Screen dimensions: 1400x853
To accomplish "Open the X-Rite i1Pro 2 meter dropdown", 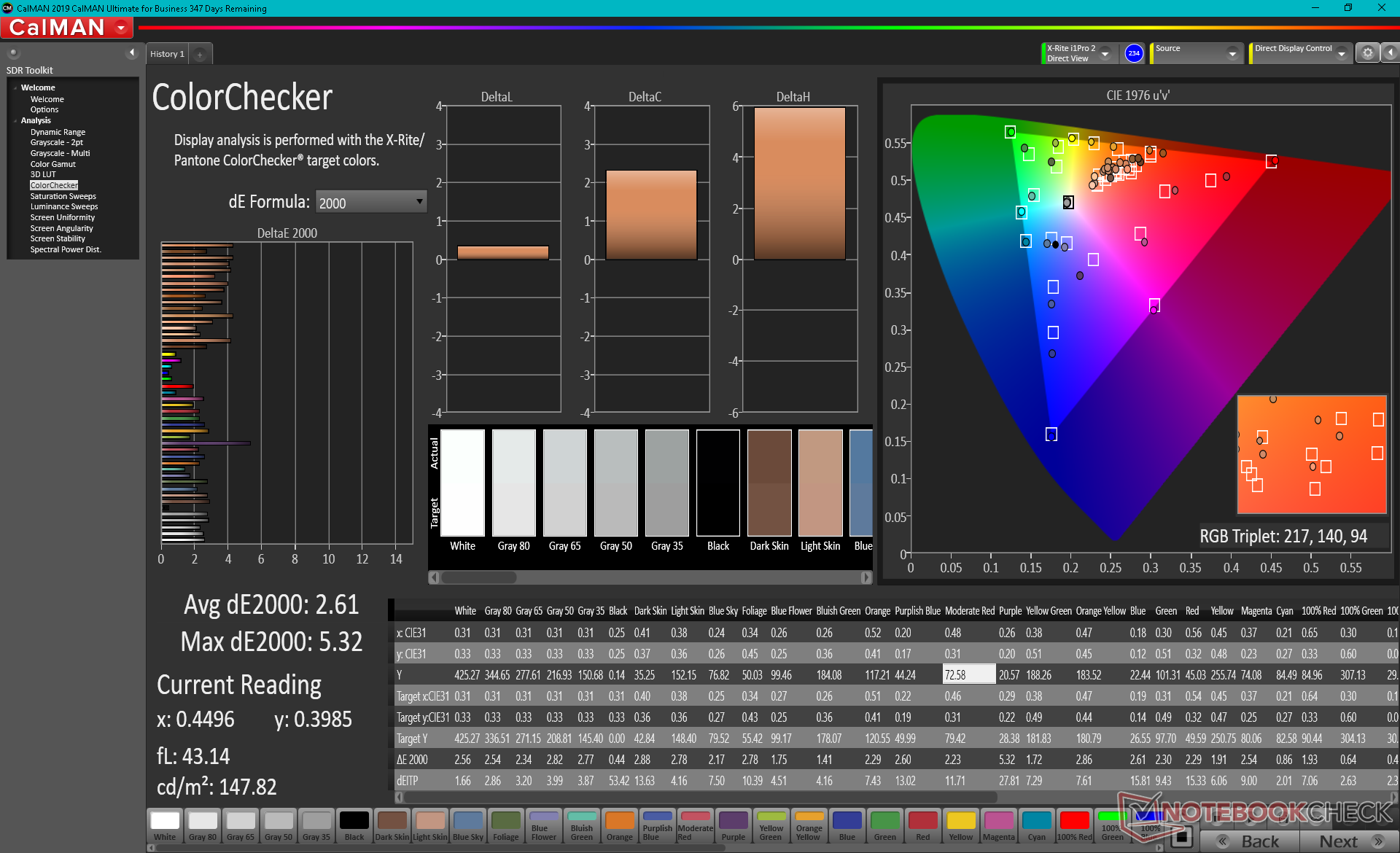I will (1105, 53).
